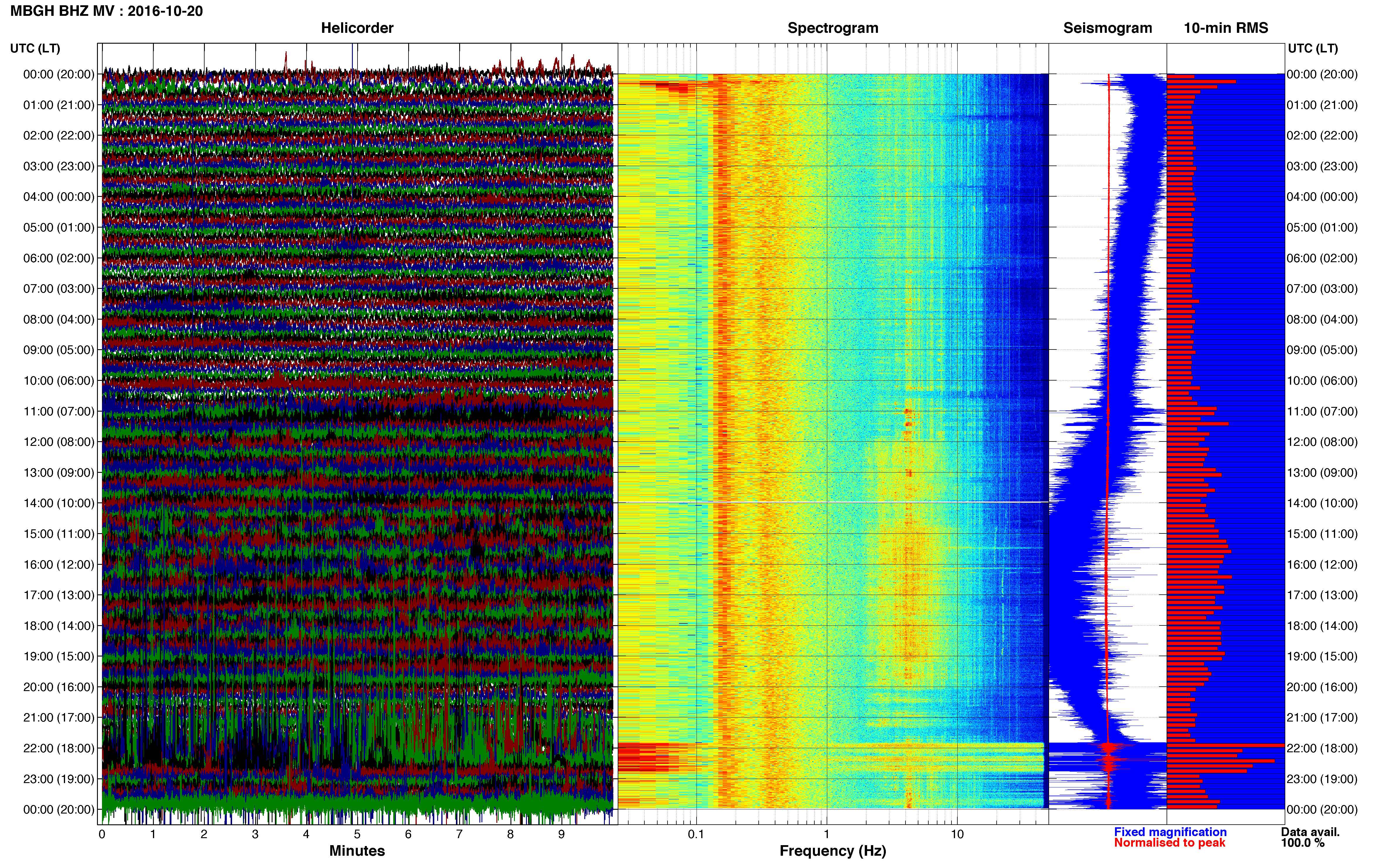Click the left time label '08:00 (04:00)'
The width and height of the screenshot is (1389, 868).
[59, 319]
